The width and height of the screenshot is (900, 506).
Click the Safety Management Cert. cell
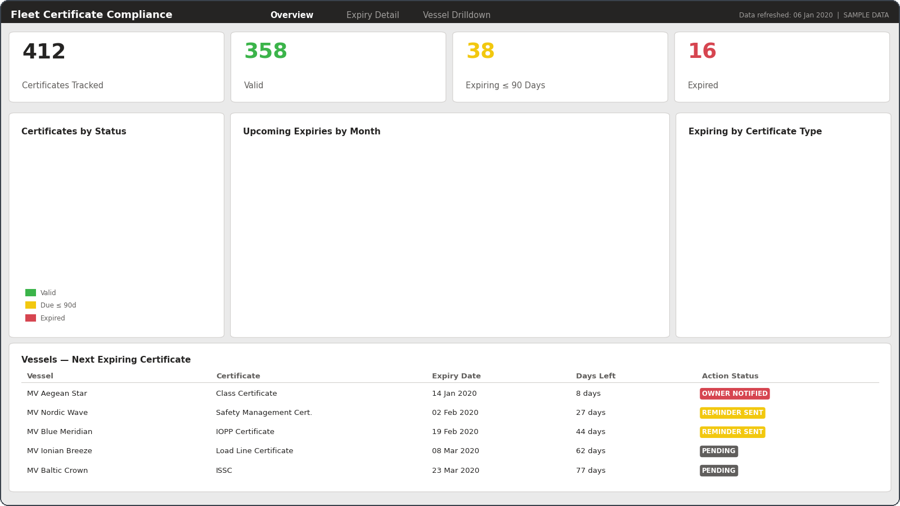tap(264, 412)
